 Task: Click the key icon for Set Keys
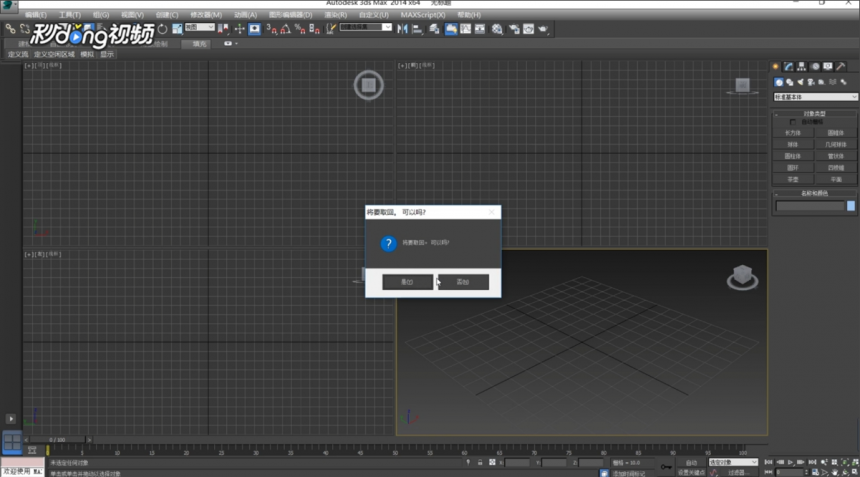(x=666, y=467)
